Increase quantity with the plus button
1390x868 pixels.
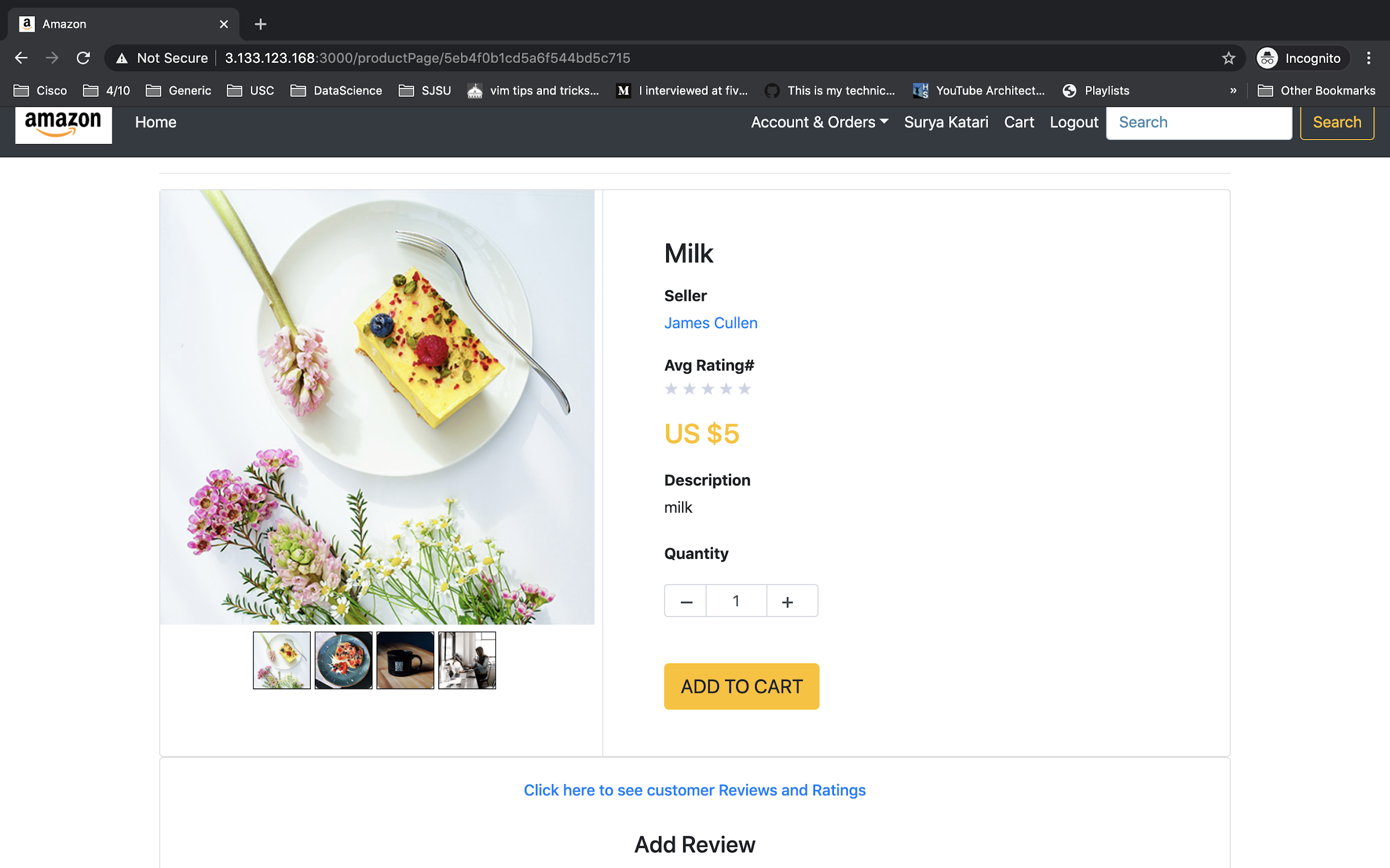click(x=787, y=601)
